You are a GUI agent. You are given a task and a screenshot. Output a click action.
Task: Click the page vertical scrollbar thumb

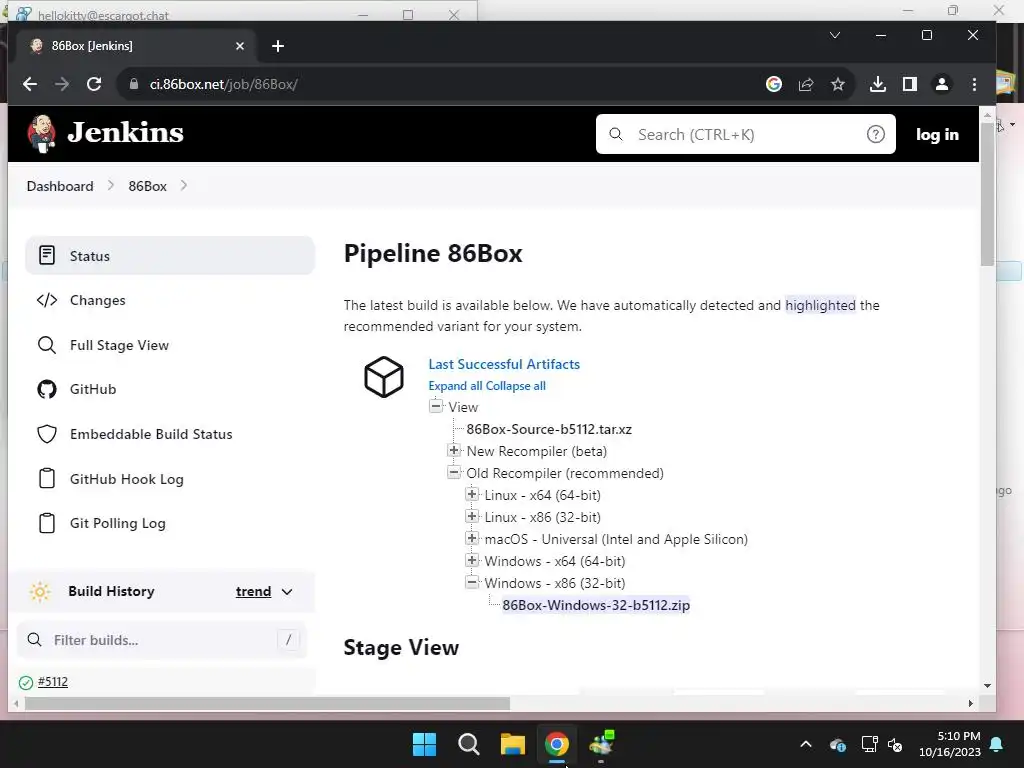click(987, 195)
